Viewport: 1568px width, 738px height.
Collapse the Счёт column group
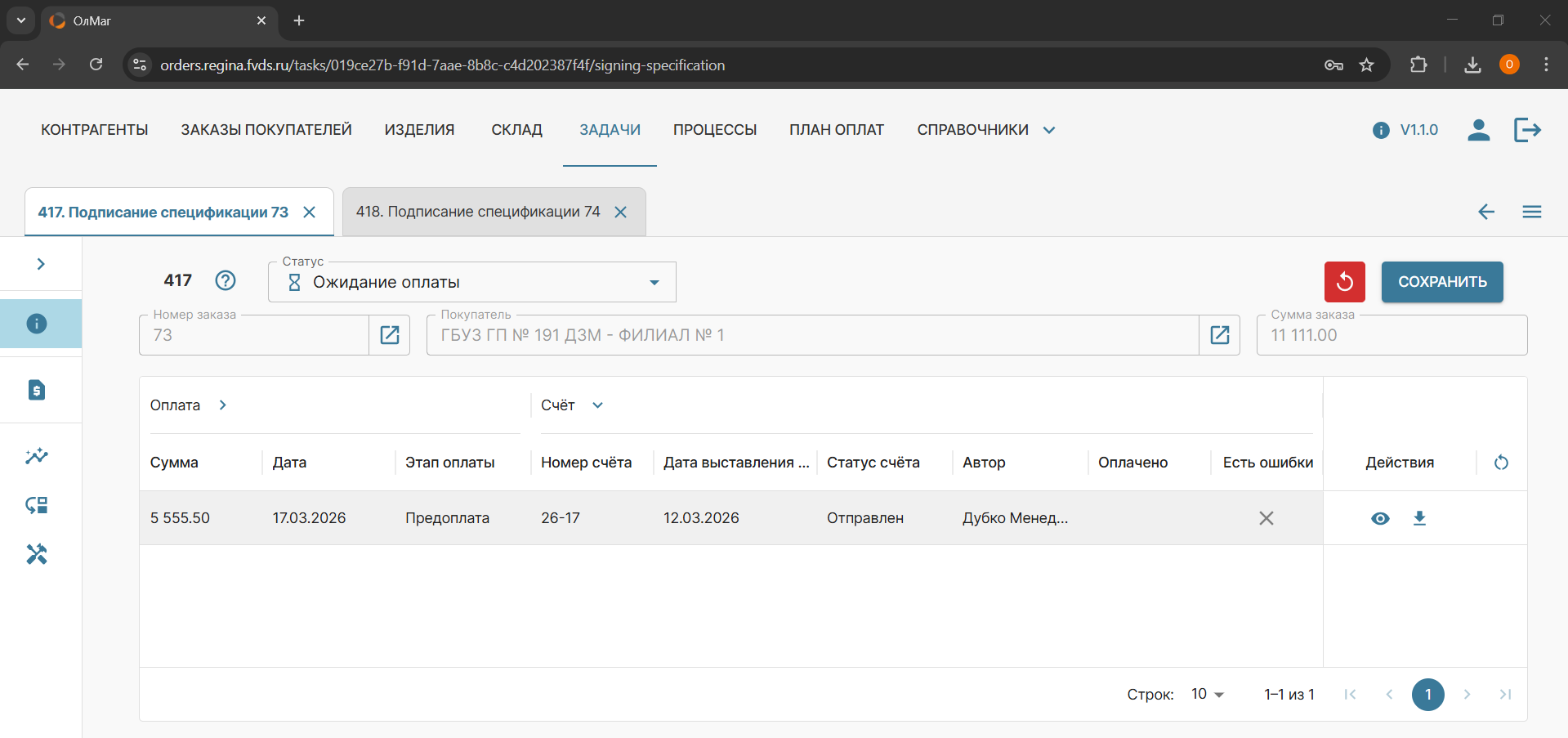597,405
